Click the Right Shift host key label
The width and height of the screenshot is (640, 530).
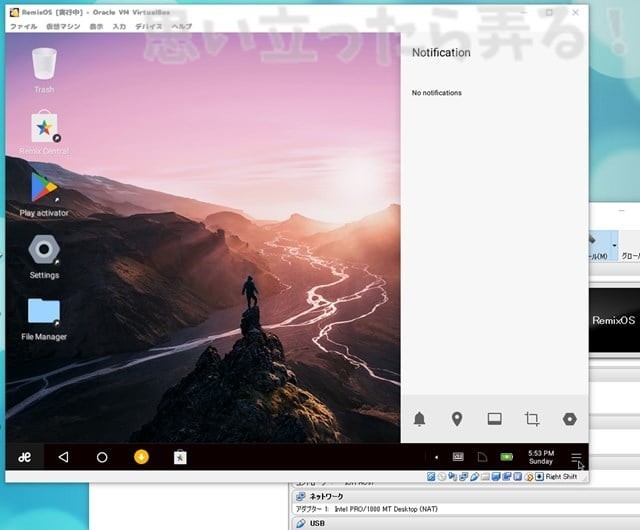(561, 477)
